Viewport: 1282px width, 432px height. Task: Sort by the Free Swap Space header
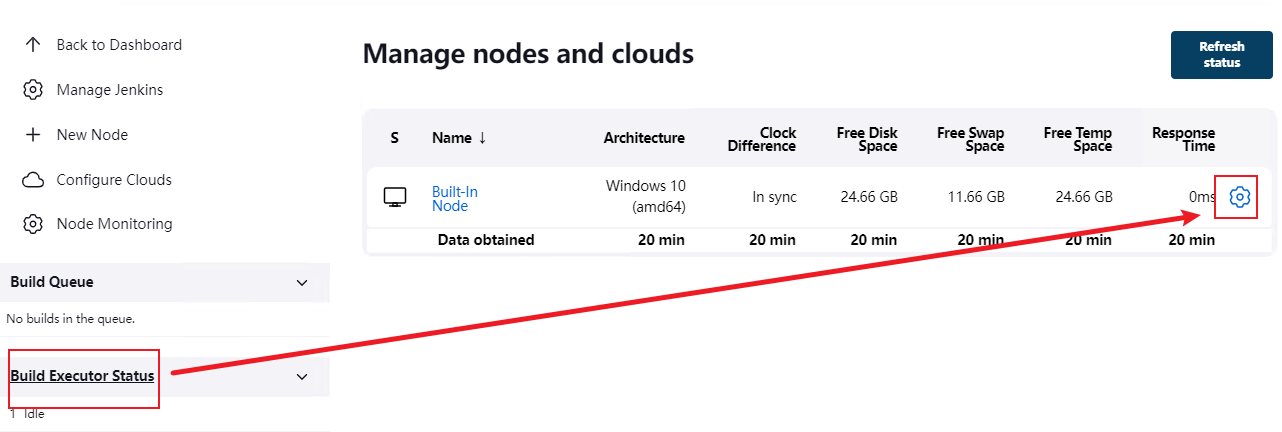[x=970, y=139]
